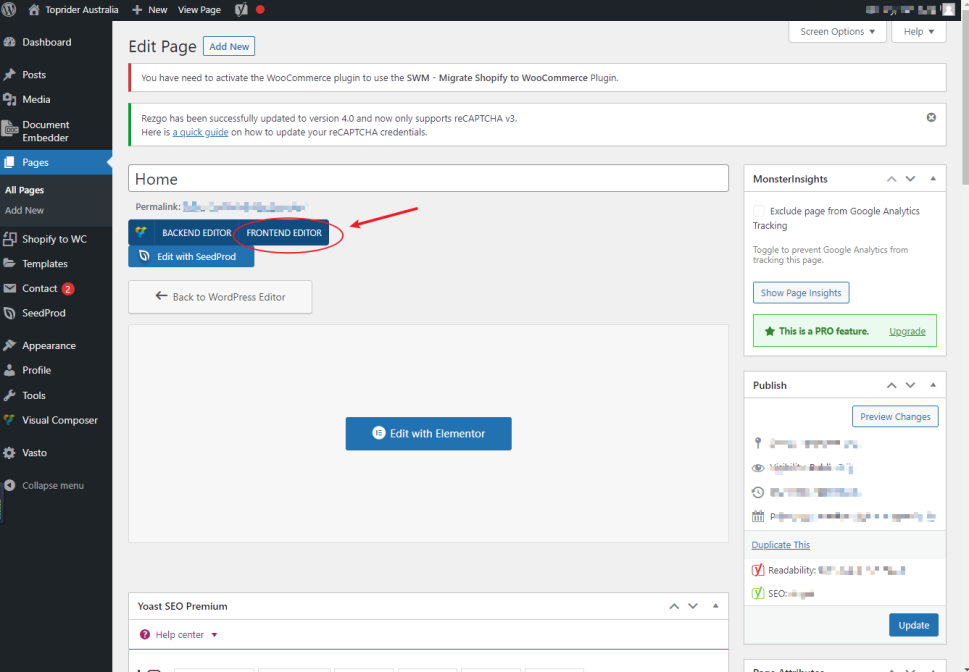969x672 pixels.
Task: Expand the Help dropdown tab
Action: [x=918, y=32]
